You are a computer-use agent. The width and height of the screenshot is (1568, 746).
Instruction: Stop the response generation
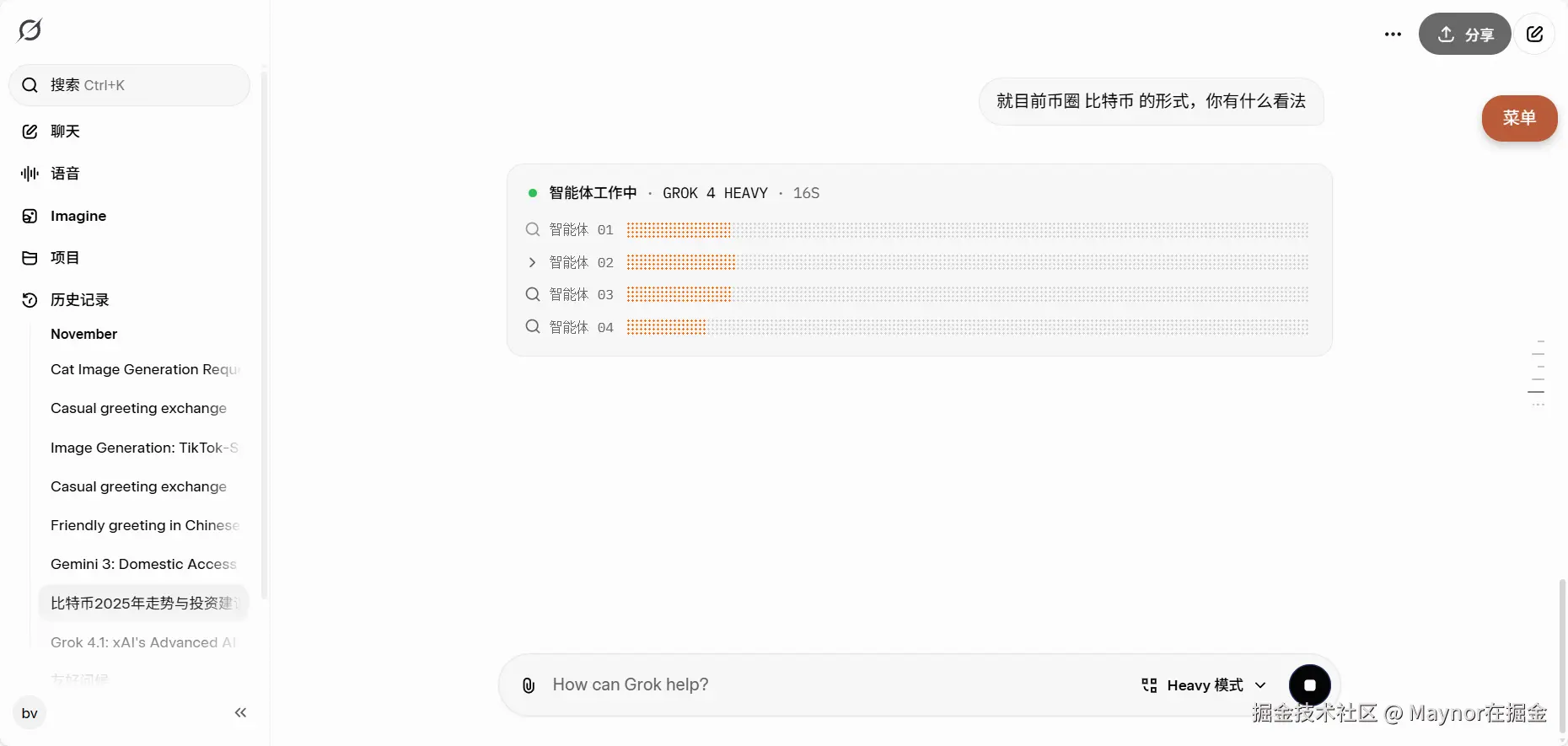point(1309,685)
